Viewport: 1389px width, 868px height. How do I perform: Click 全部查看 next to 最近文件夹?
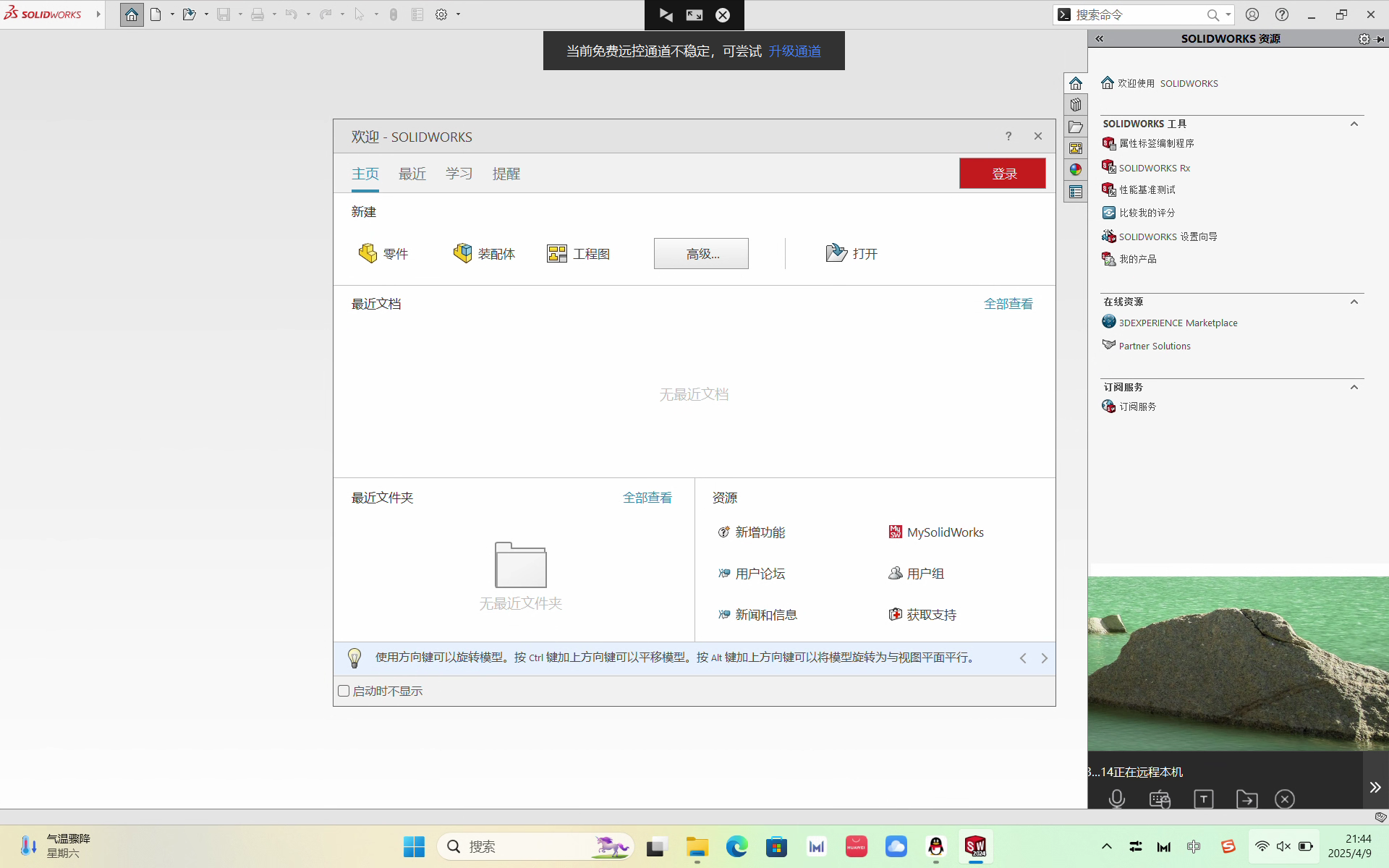pos(647,498)
